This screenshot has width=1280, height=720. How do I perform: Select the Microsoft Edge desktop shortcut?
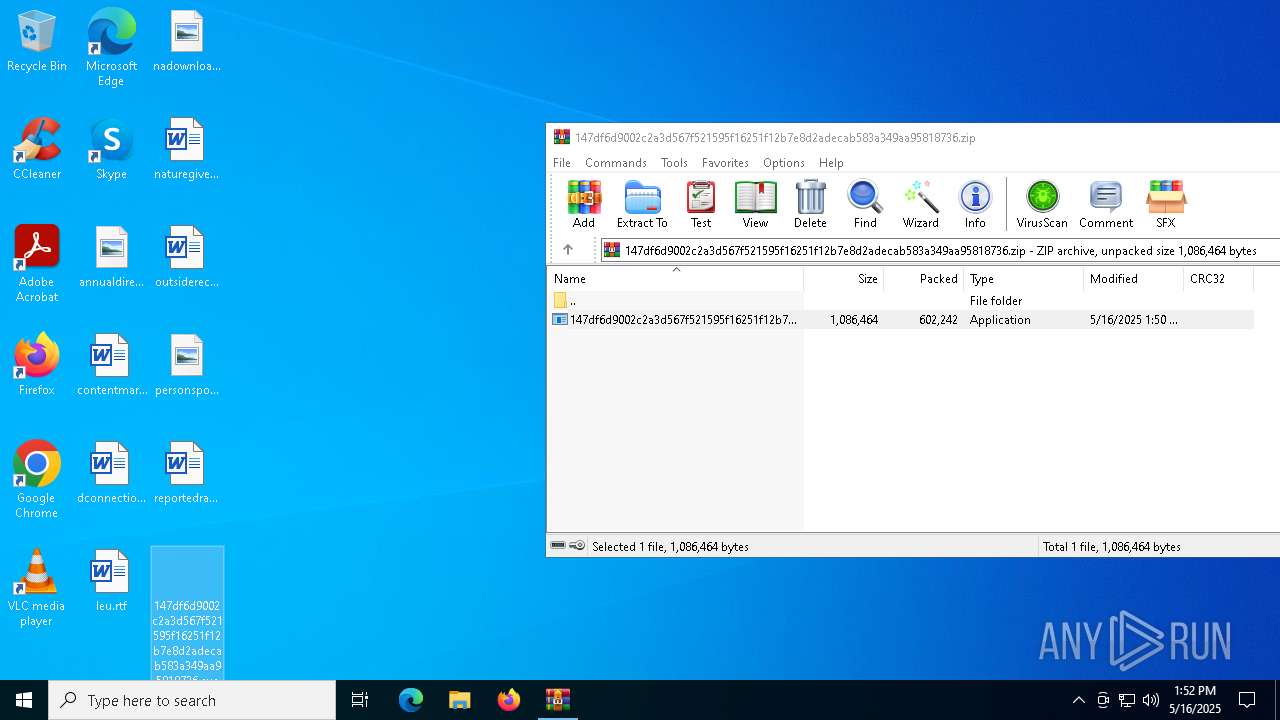[111, 48]
